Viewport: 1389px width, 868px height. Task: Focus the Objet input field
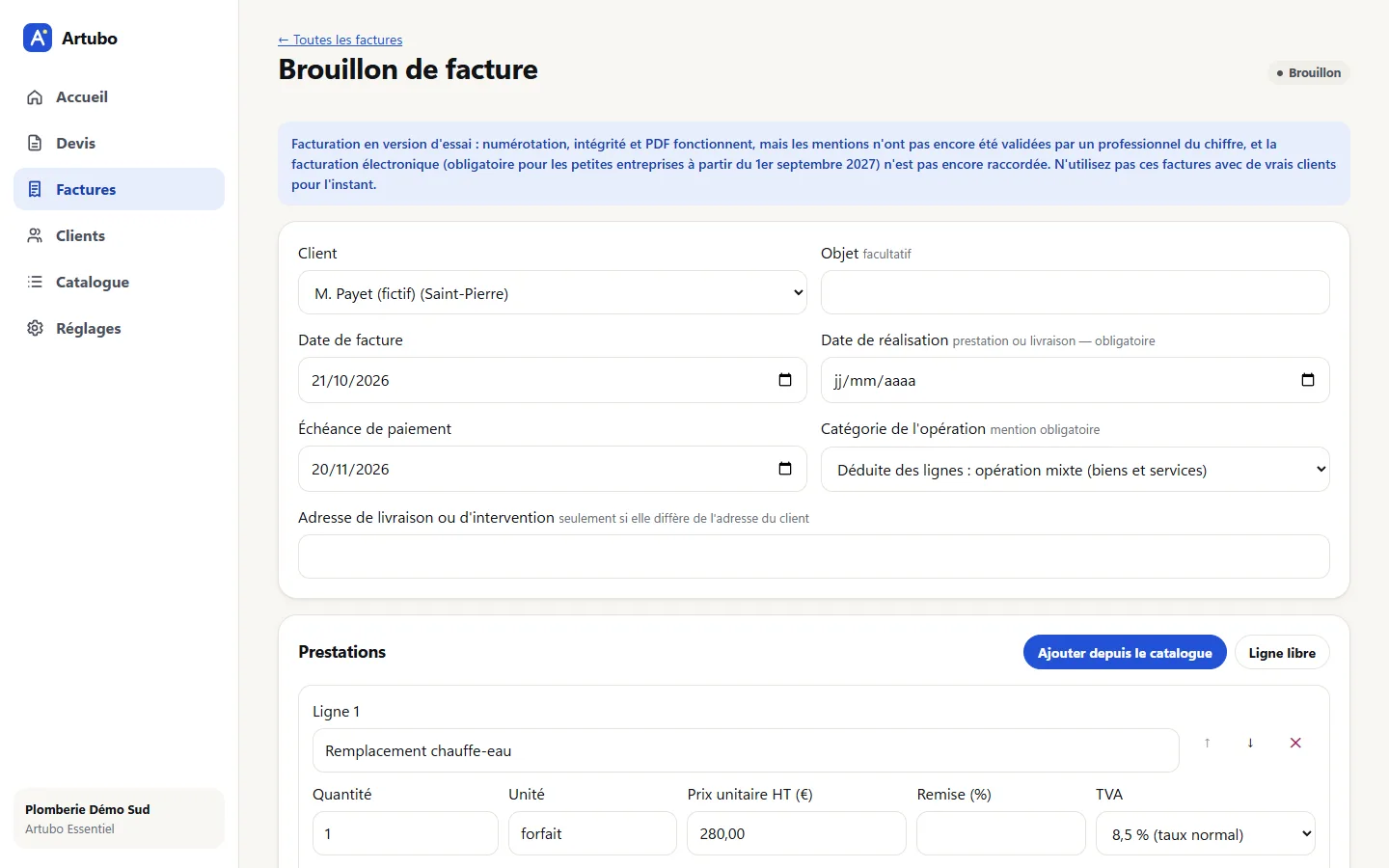[x=1076, y=292]
